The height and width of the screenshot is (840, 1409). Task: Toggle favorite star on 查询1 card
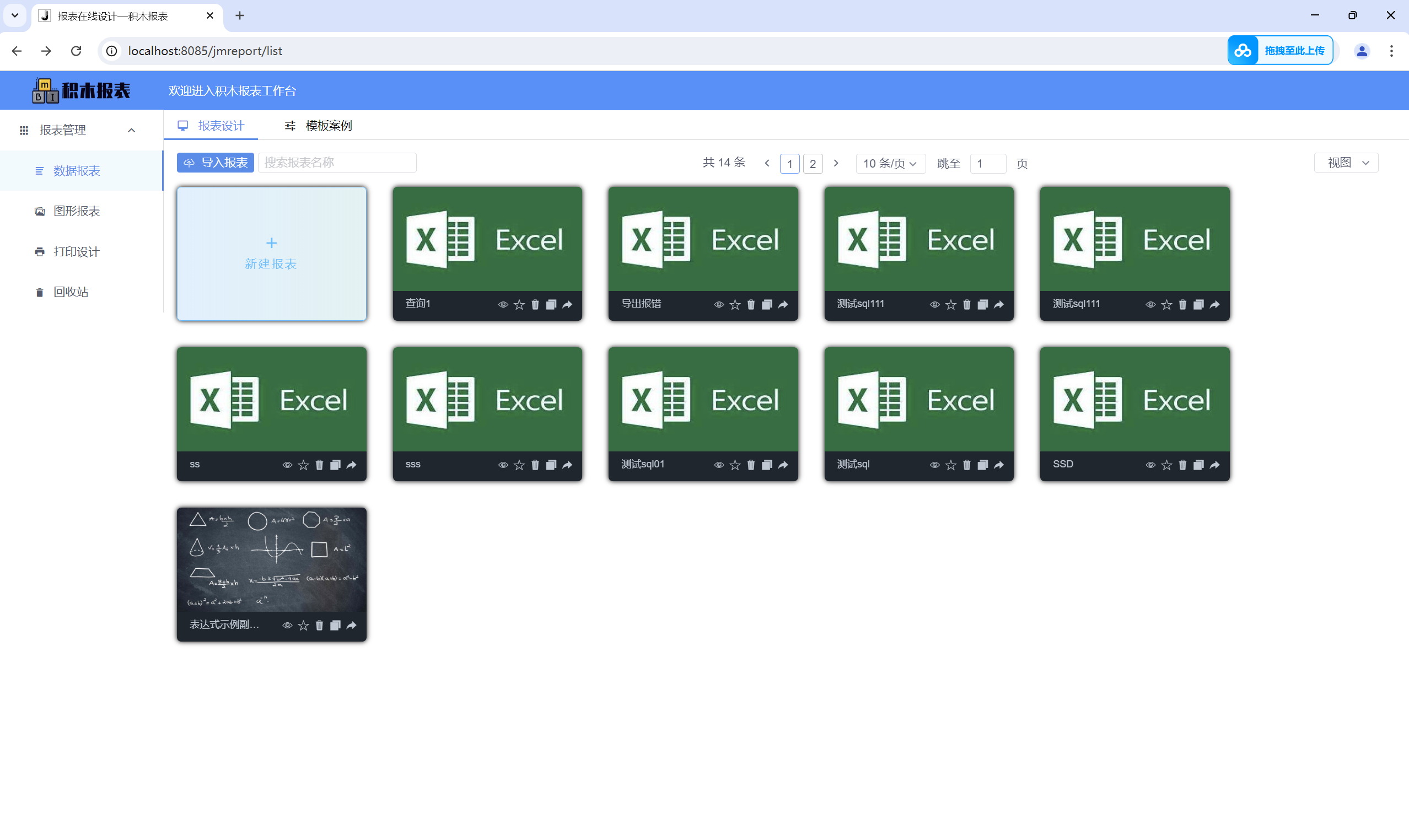click(519, 305)
